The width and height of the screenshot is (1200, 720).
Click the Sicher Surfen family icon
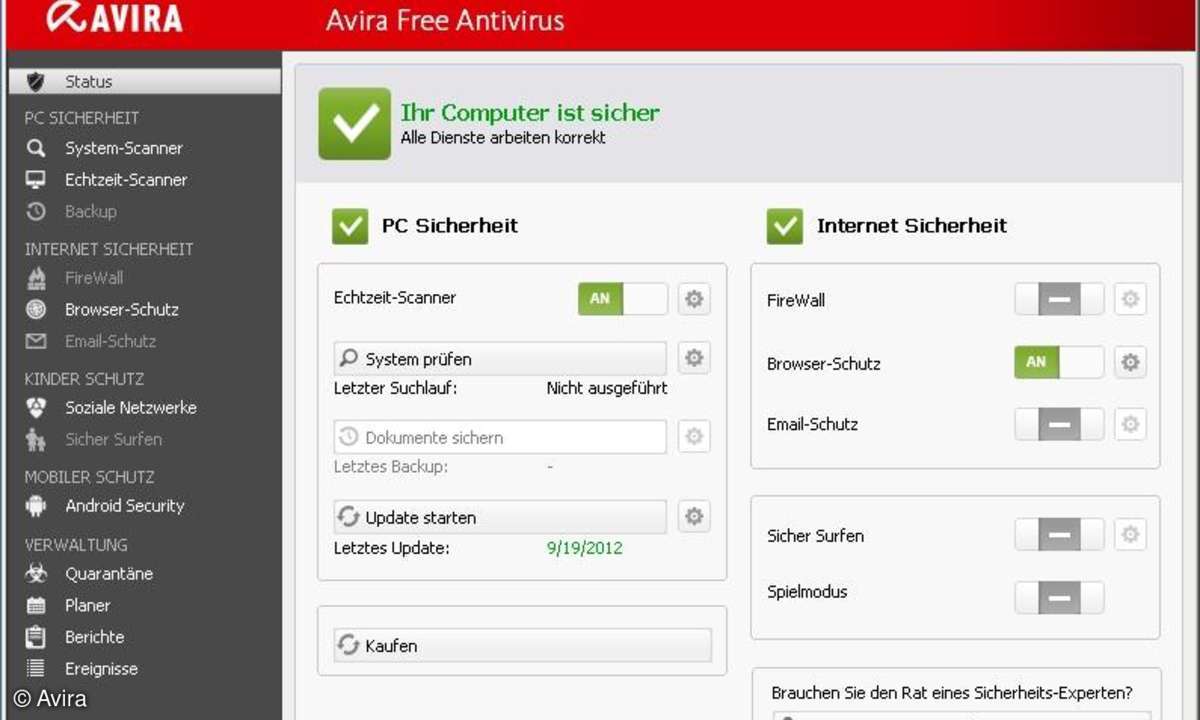point(36,439)
